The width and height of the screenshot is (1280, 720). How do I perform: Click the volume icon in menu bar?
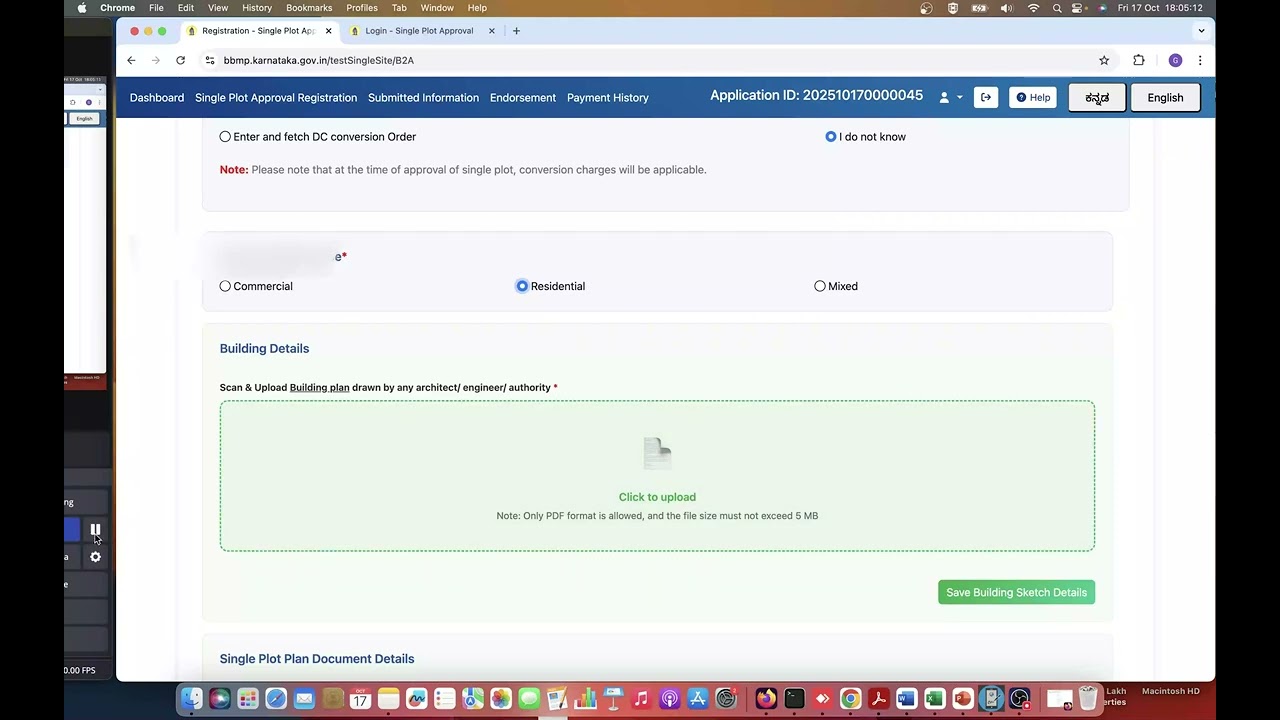coord(1007,8)
